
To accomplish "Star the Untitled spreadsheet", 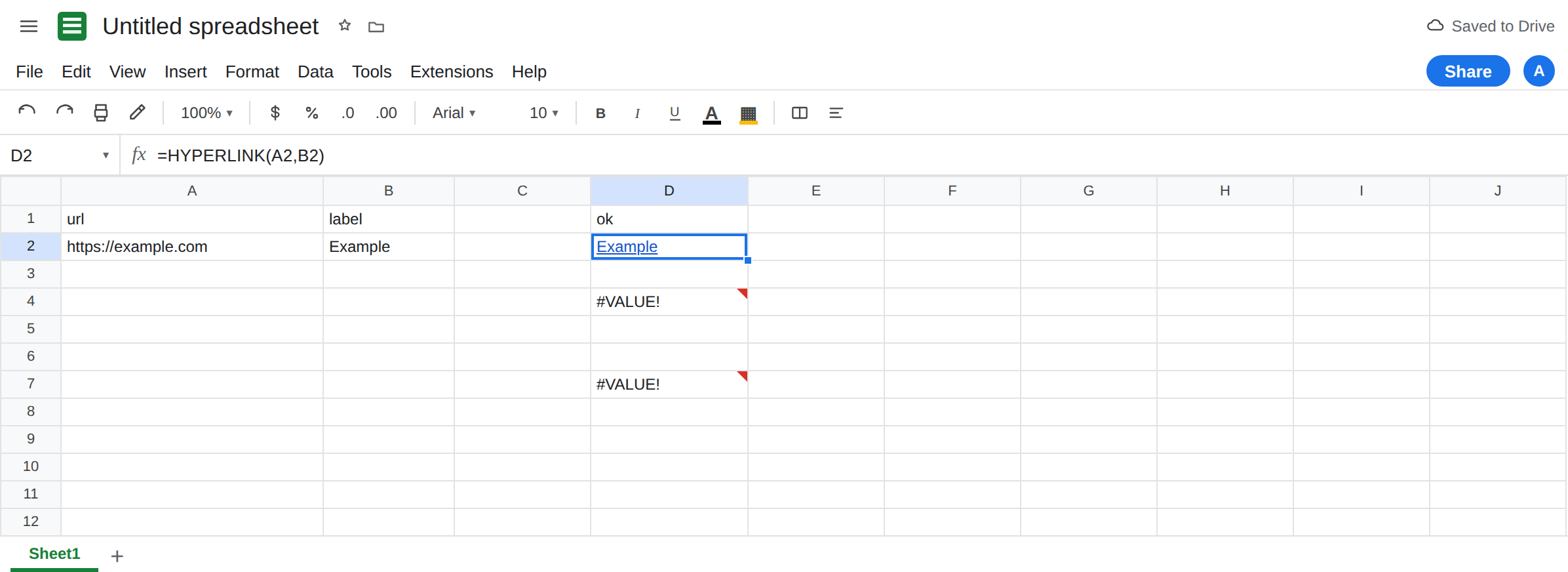I will point(345,26).
